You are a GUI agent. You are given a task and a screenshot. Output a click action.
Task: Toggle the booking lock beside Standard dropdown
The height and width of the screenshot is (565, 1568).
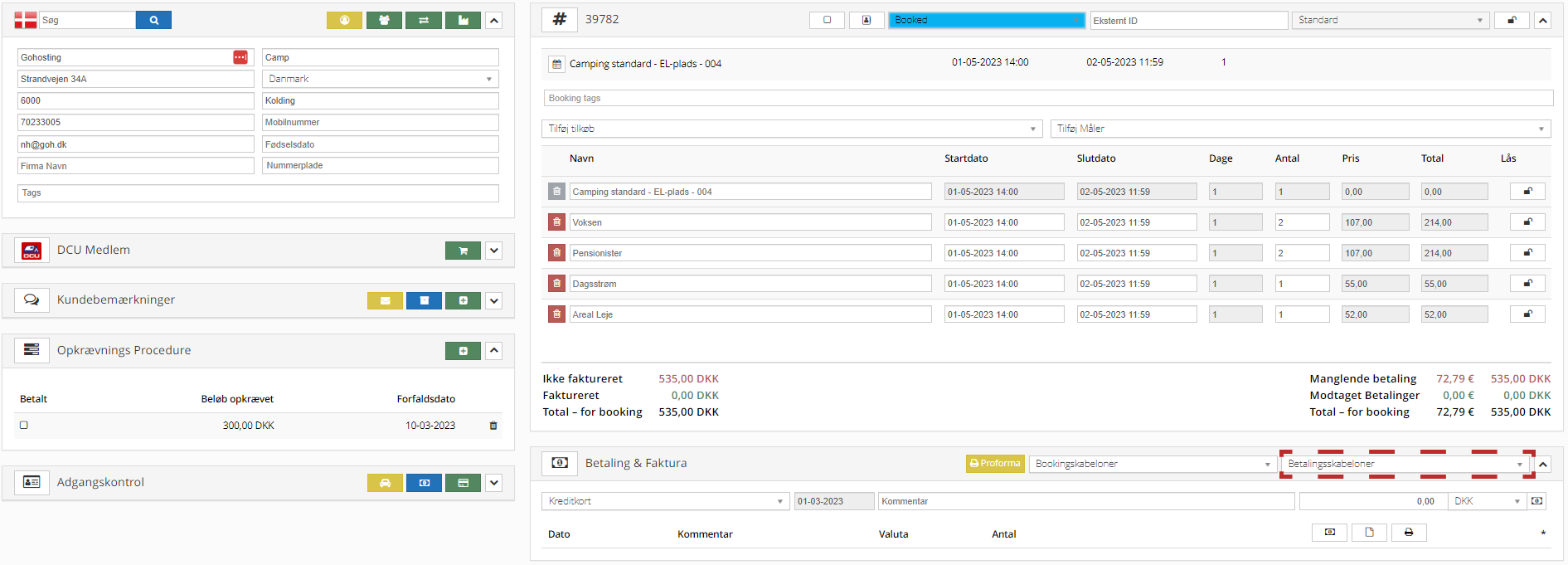(1512, 20)
